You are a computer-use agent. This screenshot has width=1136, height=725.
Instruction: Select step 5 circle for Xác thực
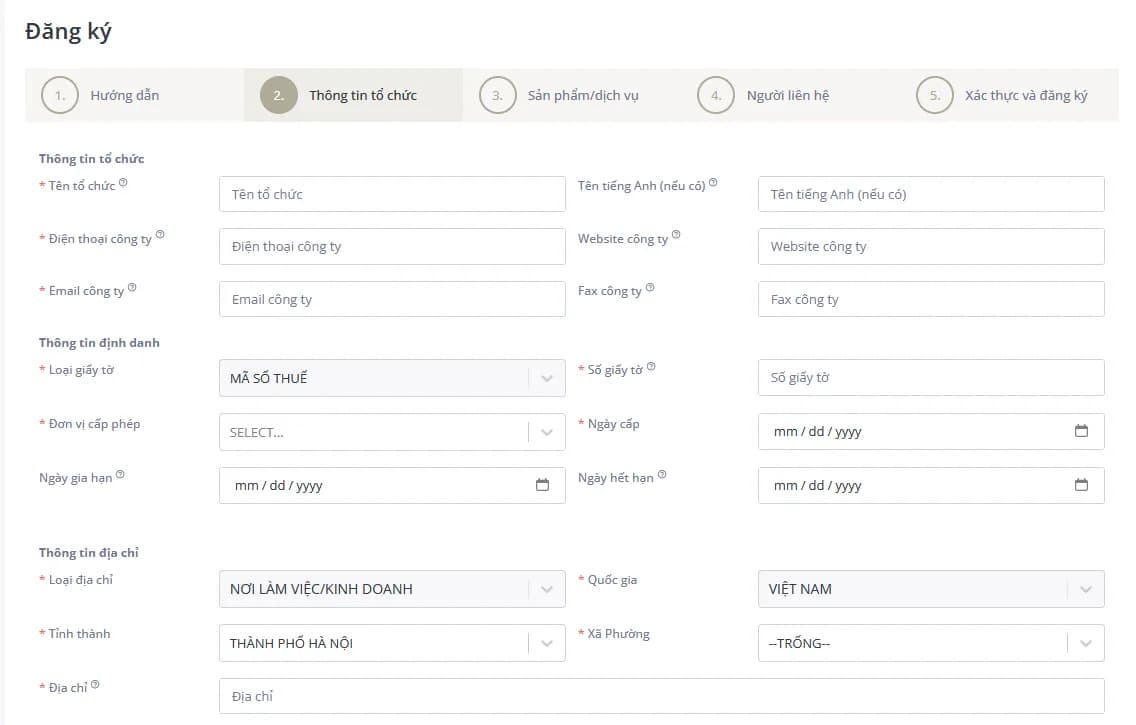pyautogui.click(x=935, y=95)
